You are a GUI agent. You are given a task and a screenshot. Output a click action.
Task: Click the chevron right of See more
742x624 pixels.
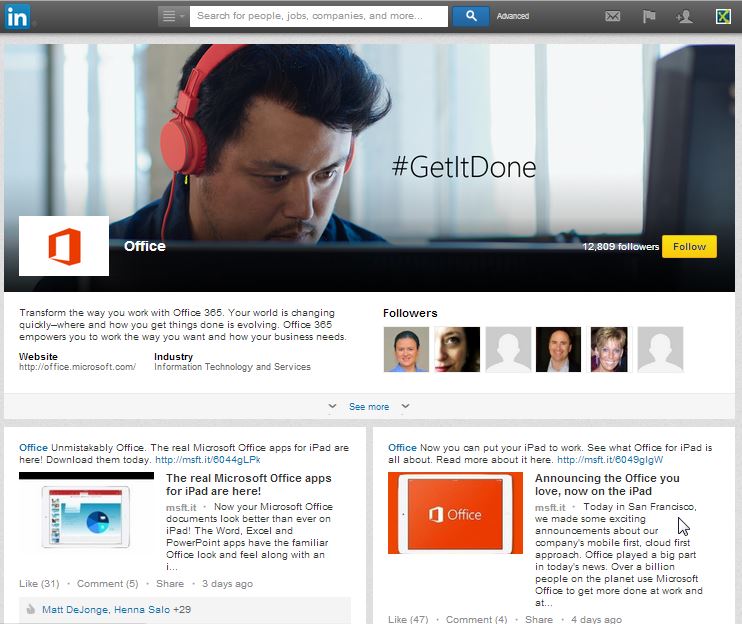point(406,406)
